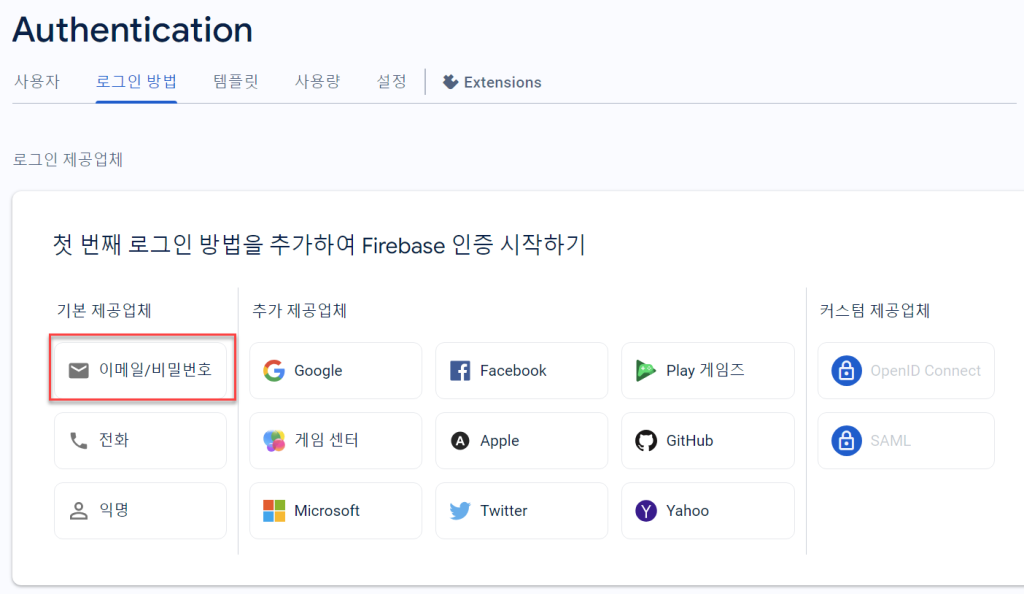Add Apple sign-in provider
The width and height of the screenshot is (1024, 594).
click(x=522, y=441)
